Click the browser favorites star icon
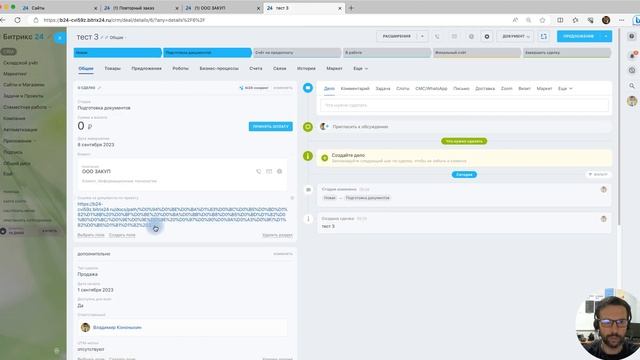640x360 pixels. (542, 20)
